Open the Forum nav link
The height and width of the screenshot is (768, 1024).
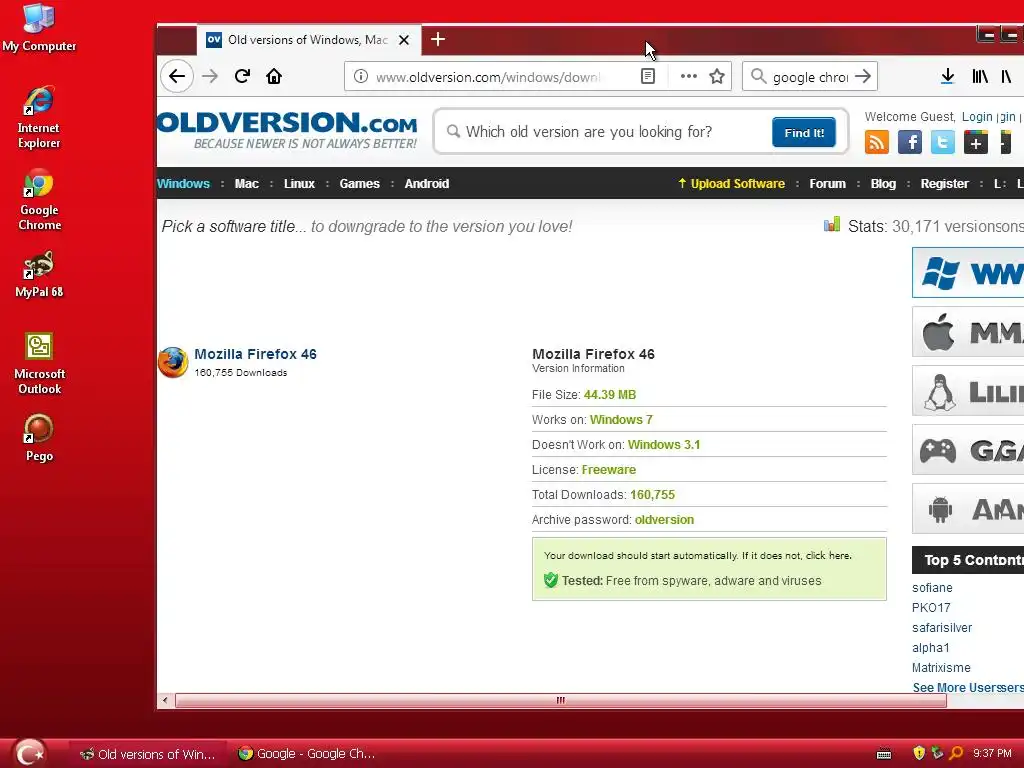[827, 184]
